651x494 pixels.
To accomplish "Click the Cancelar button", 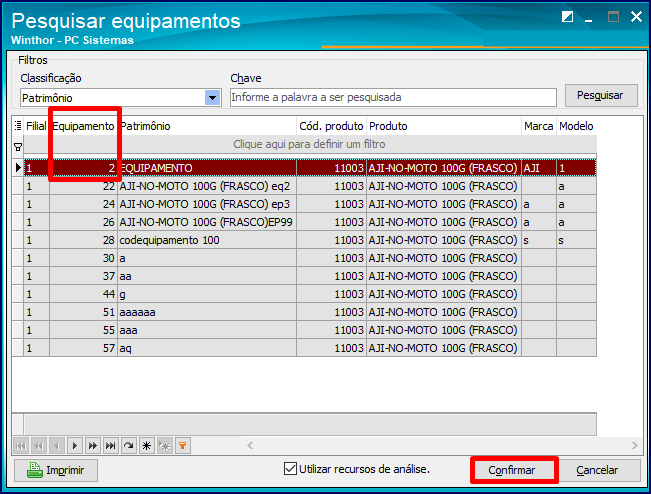I will [599, 470].
